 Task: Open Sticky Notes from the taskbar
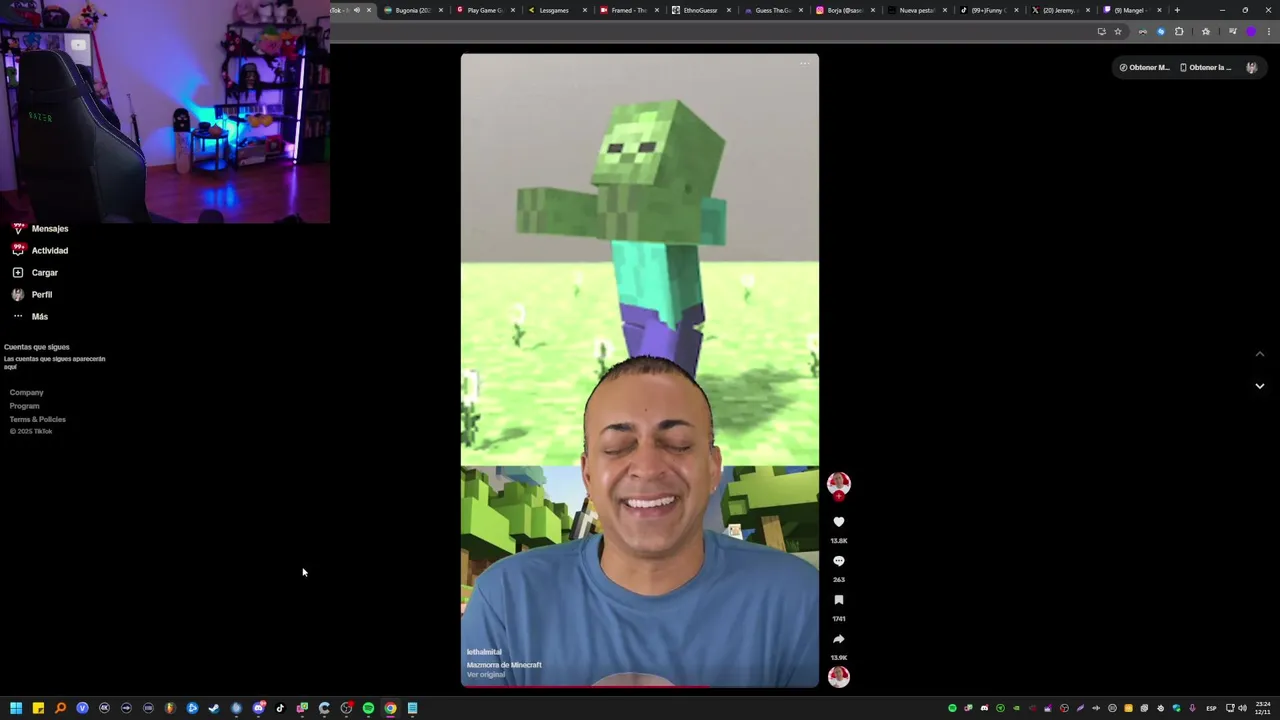38,708
